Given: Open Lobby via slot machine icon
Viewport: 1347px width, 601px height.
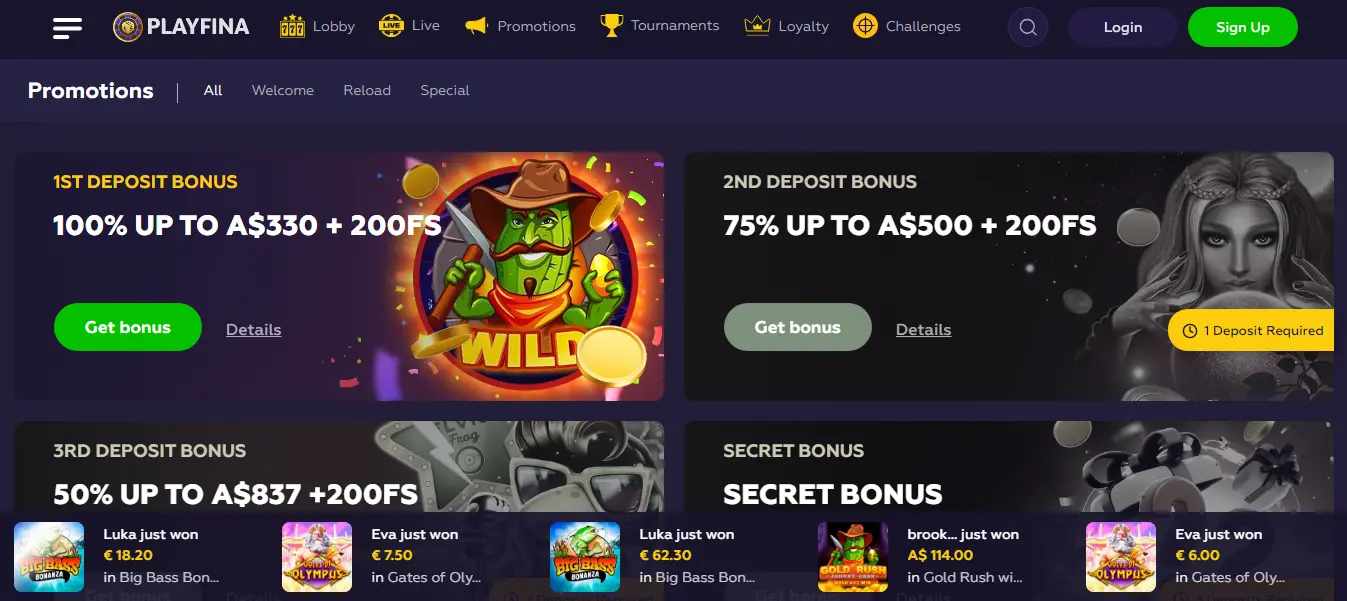Looking at the screenshot, I should tap(292, 26).
